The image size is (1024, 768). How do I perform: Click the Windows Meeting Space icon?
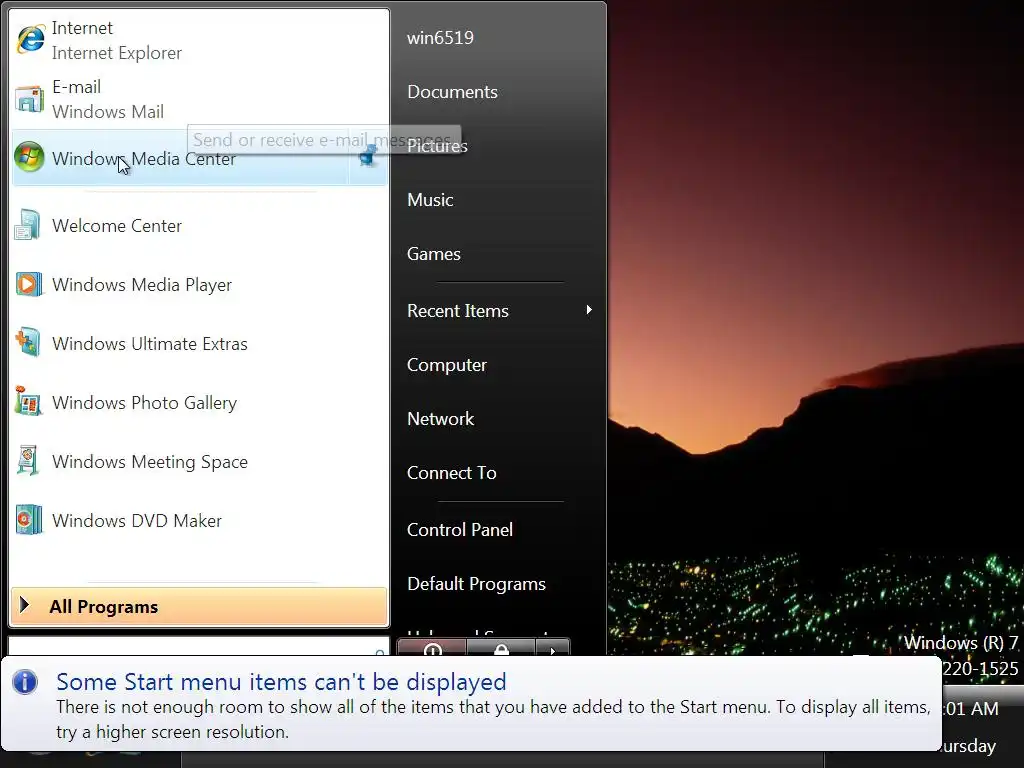pos(28,460)
